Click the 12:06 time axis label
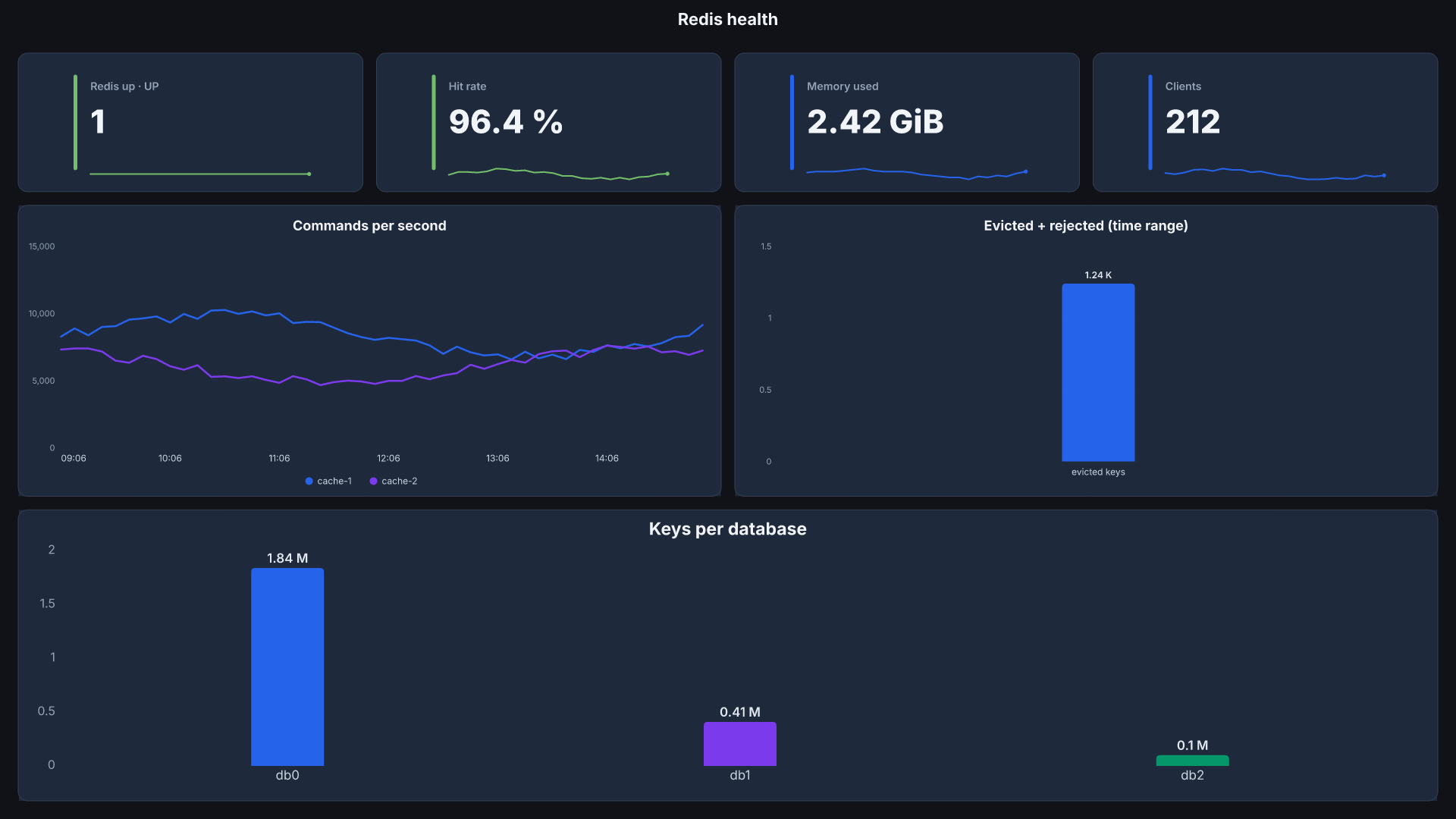 click(x=388, y=459)
